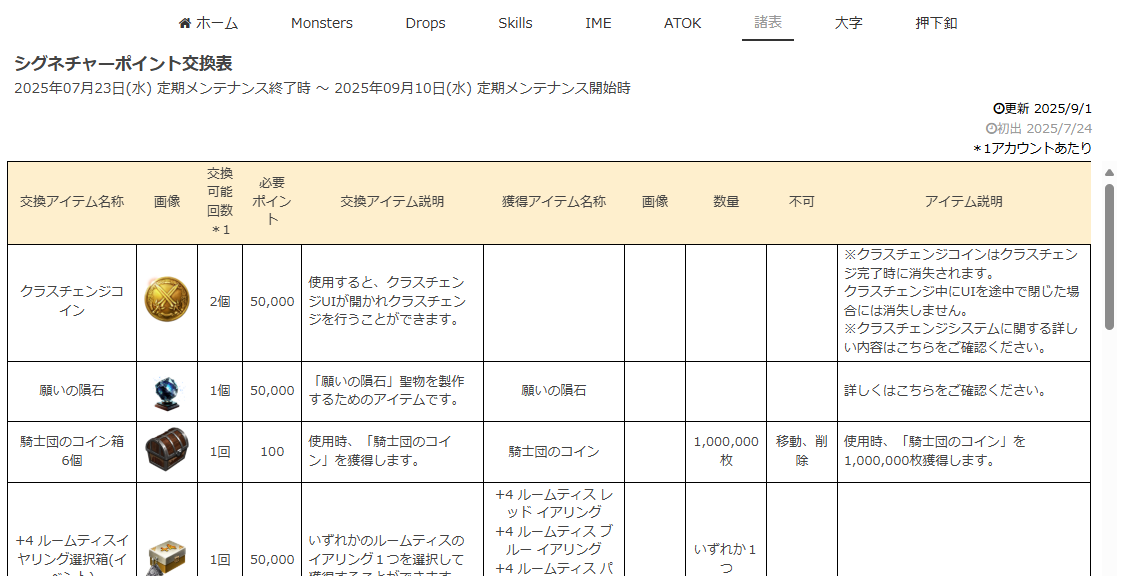Click the クラスチェンジコイン item name cell
Screen dimensions: 1125x576
[x=72, y=302]
